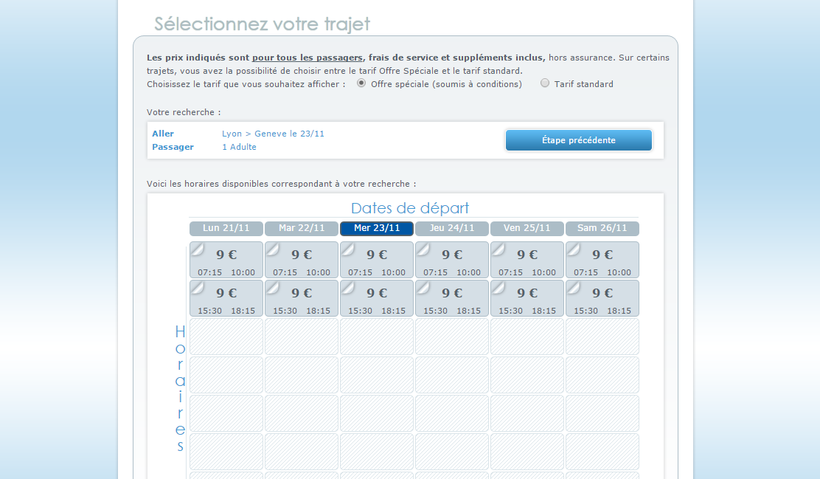Open the Jeu 24/11 date tab
Image resolution: width=820 pixels, height=479 pixels.
click(x=452, y=228)
